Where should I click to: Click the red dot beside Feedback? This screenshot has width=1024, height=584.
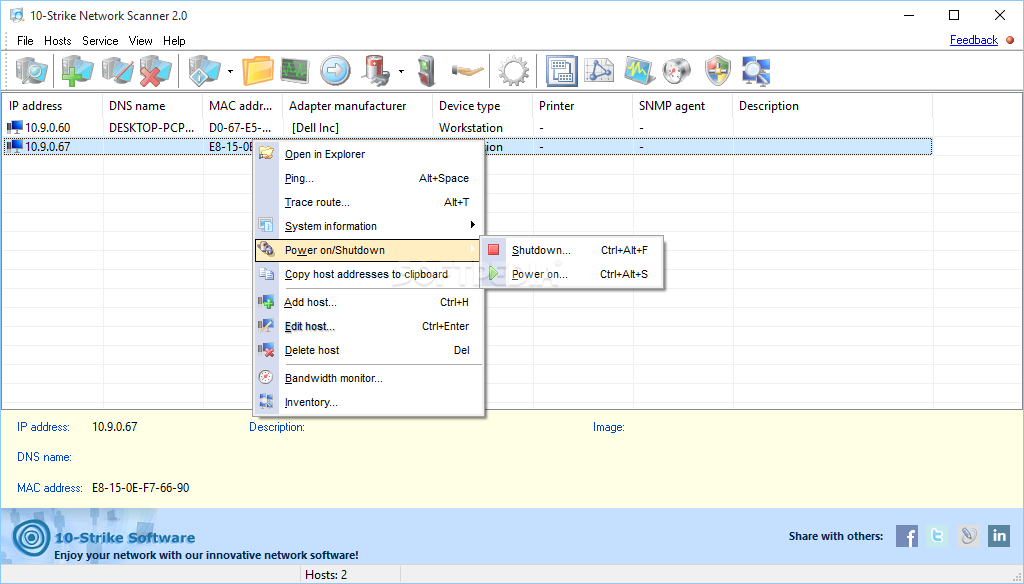coord(1010,41)
